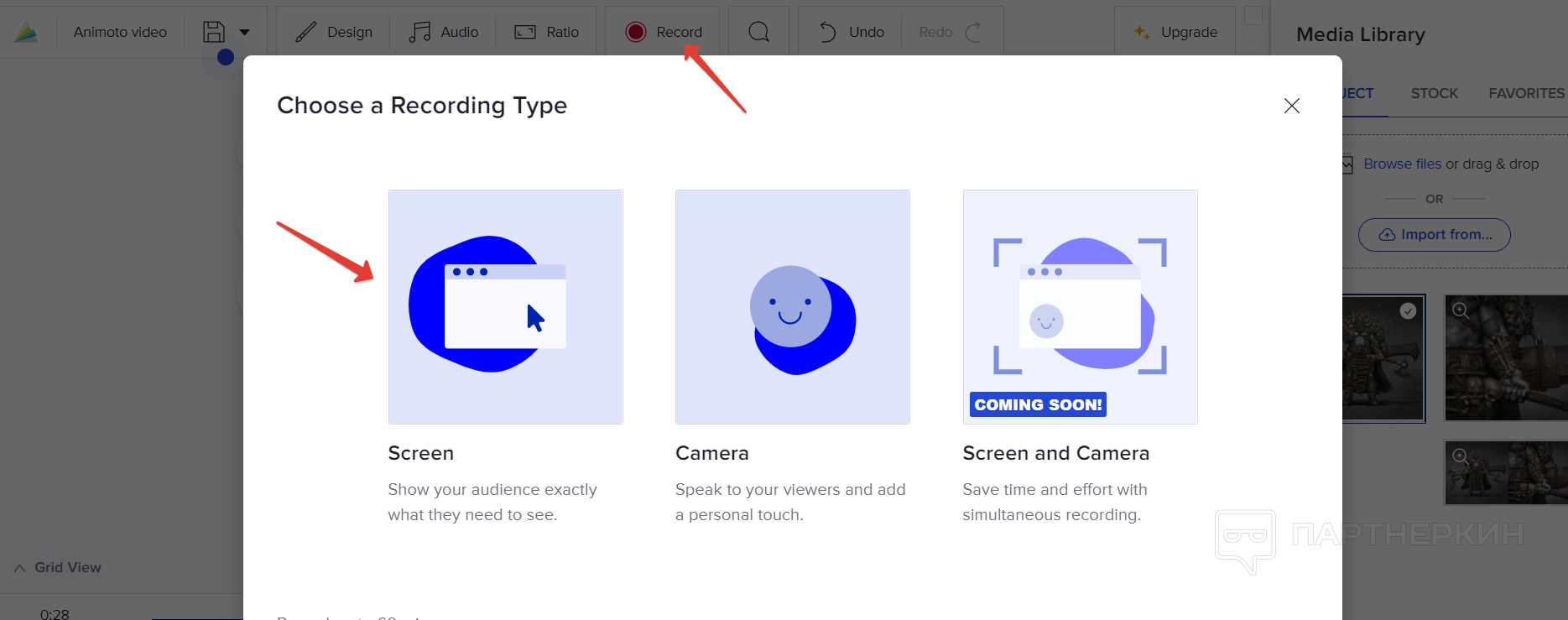Click the Upgrade button
Viewport: 1568px width, 620px height.
[1175, 32]
